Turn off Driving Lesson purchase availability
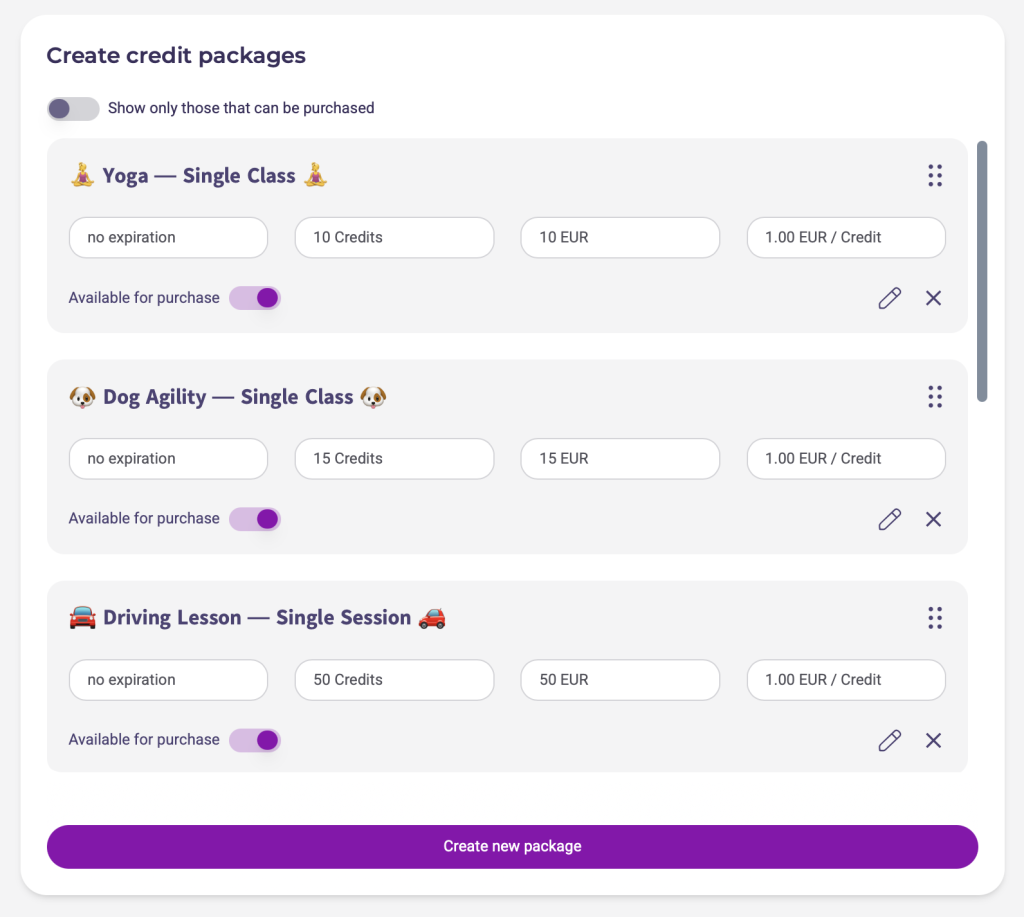The image size is (1024, 917). (255, 740)
